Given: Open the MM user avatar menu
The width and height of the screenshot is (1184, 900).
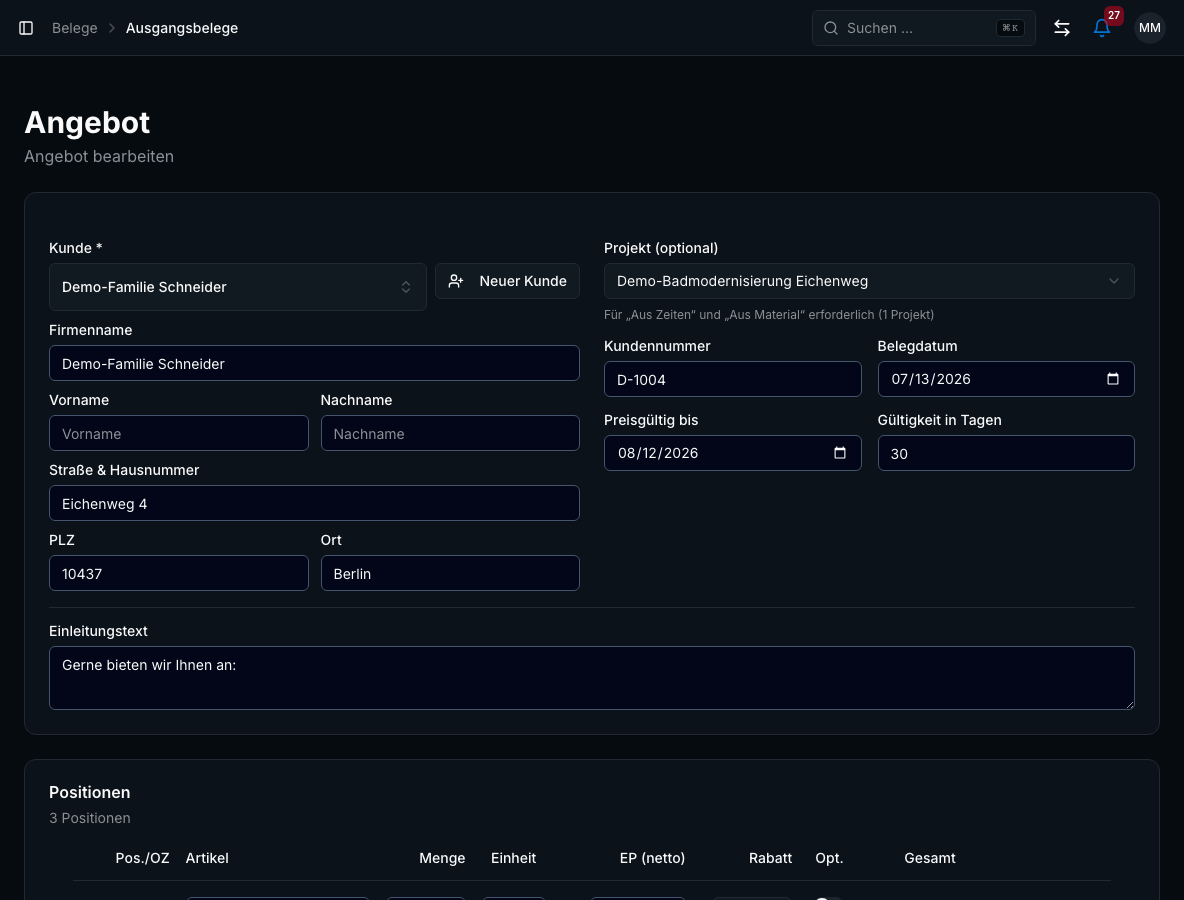Looking at the screenshot, I should tap(1149, 28).
